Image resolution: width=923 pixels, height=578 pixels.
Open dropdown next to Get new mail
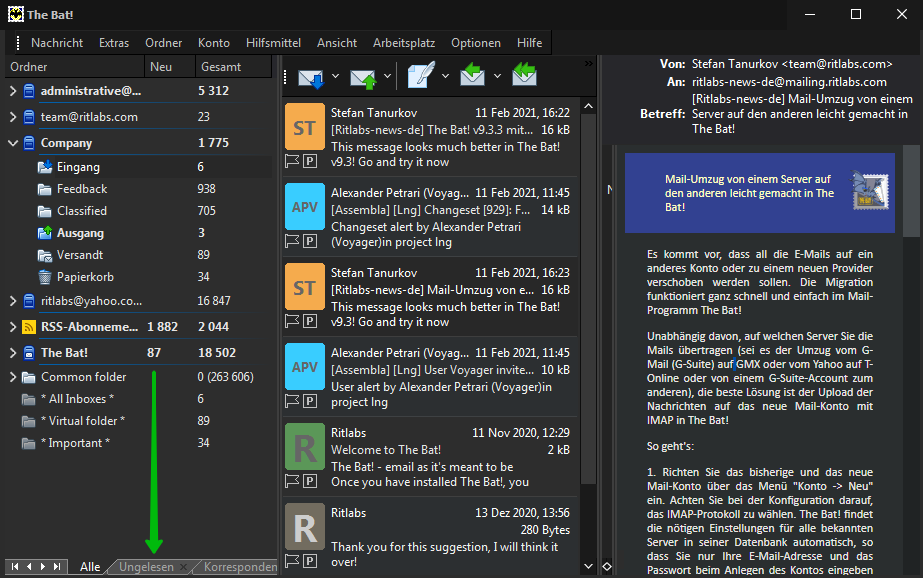pos(336,76)
